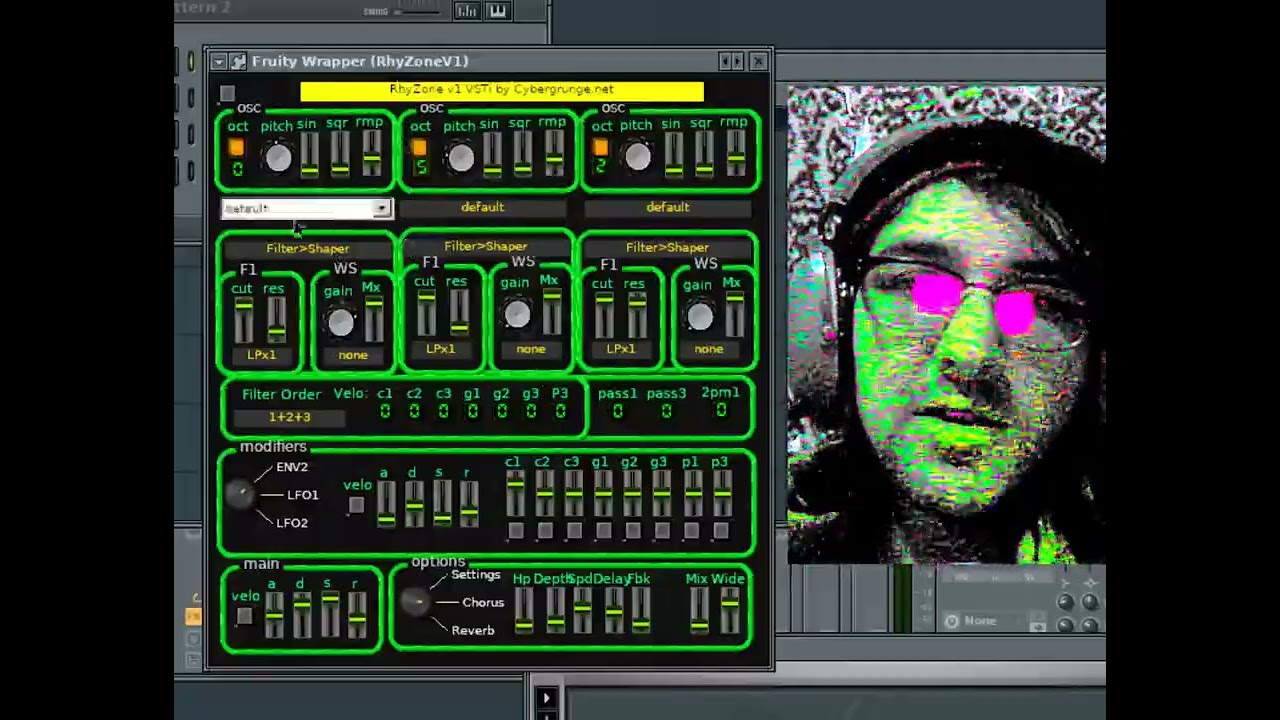Viewport: 1280px width, 720px height.
Task: Click the first filter res slider
Action: click(x=276, y=321)
